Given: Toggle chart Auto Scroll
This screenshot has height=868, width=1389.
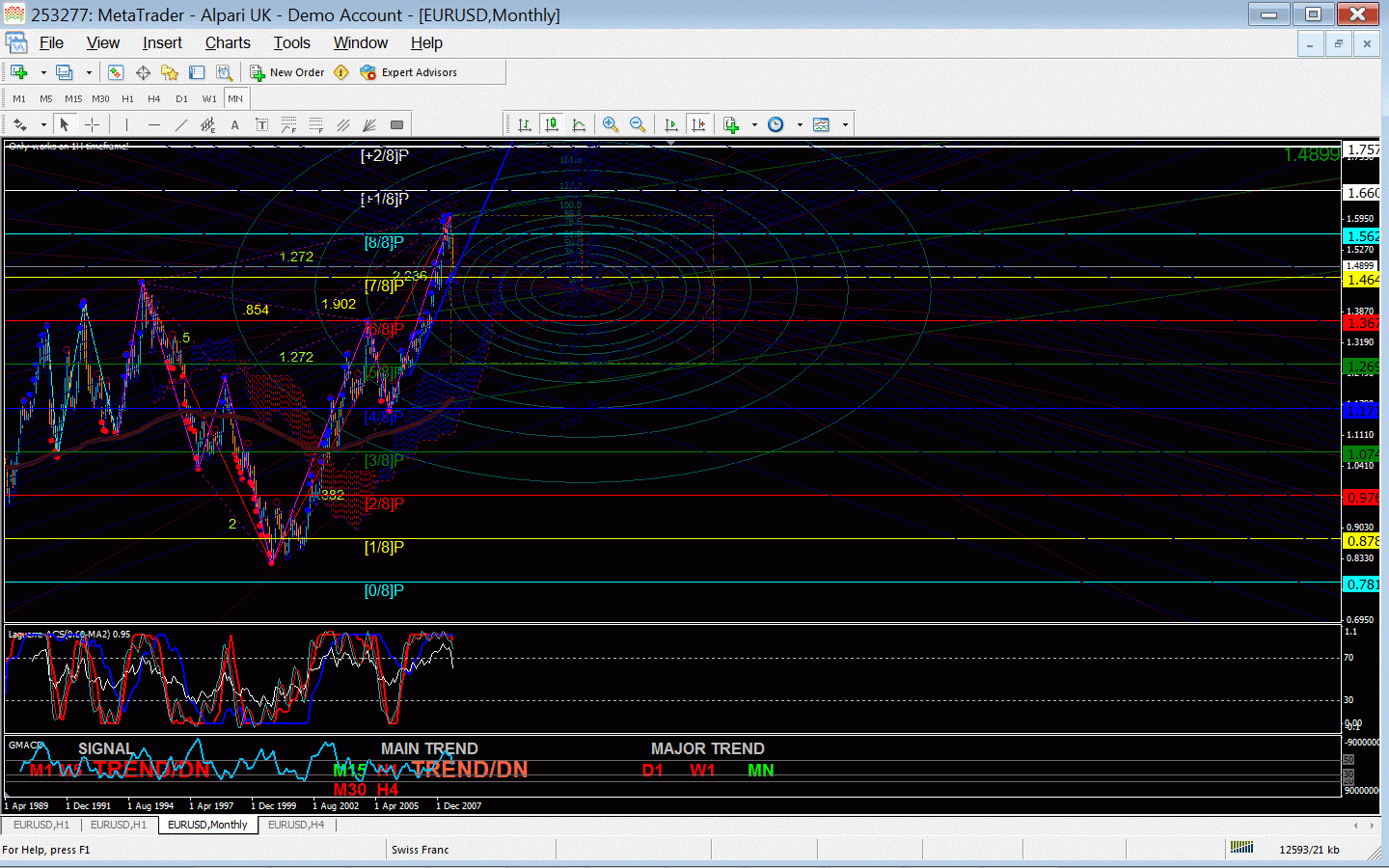Looking at the screenshot, I should coord(672,124).
